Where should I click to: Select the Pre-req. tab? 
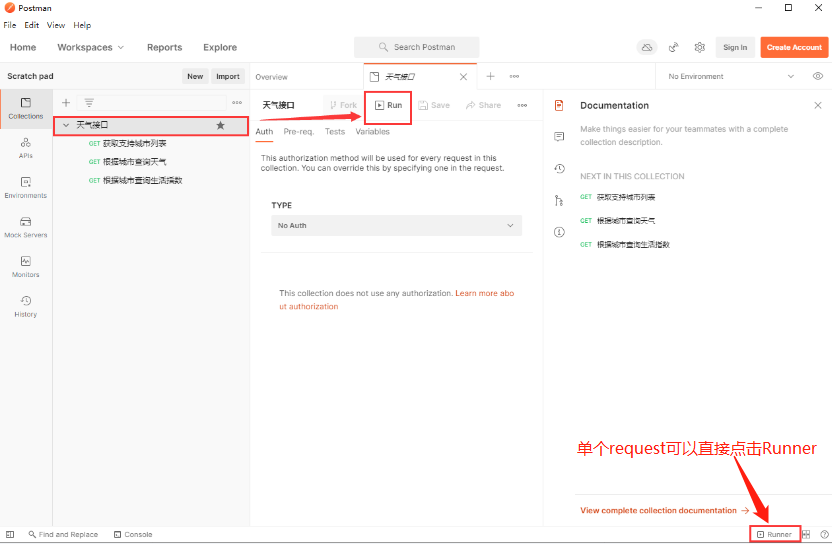click(299, 132)
